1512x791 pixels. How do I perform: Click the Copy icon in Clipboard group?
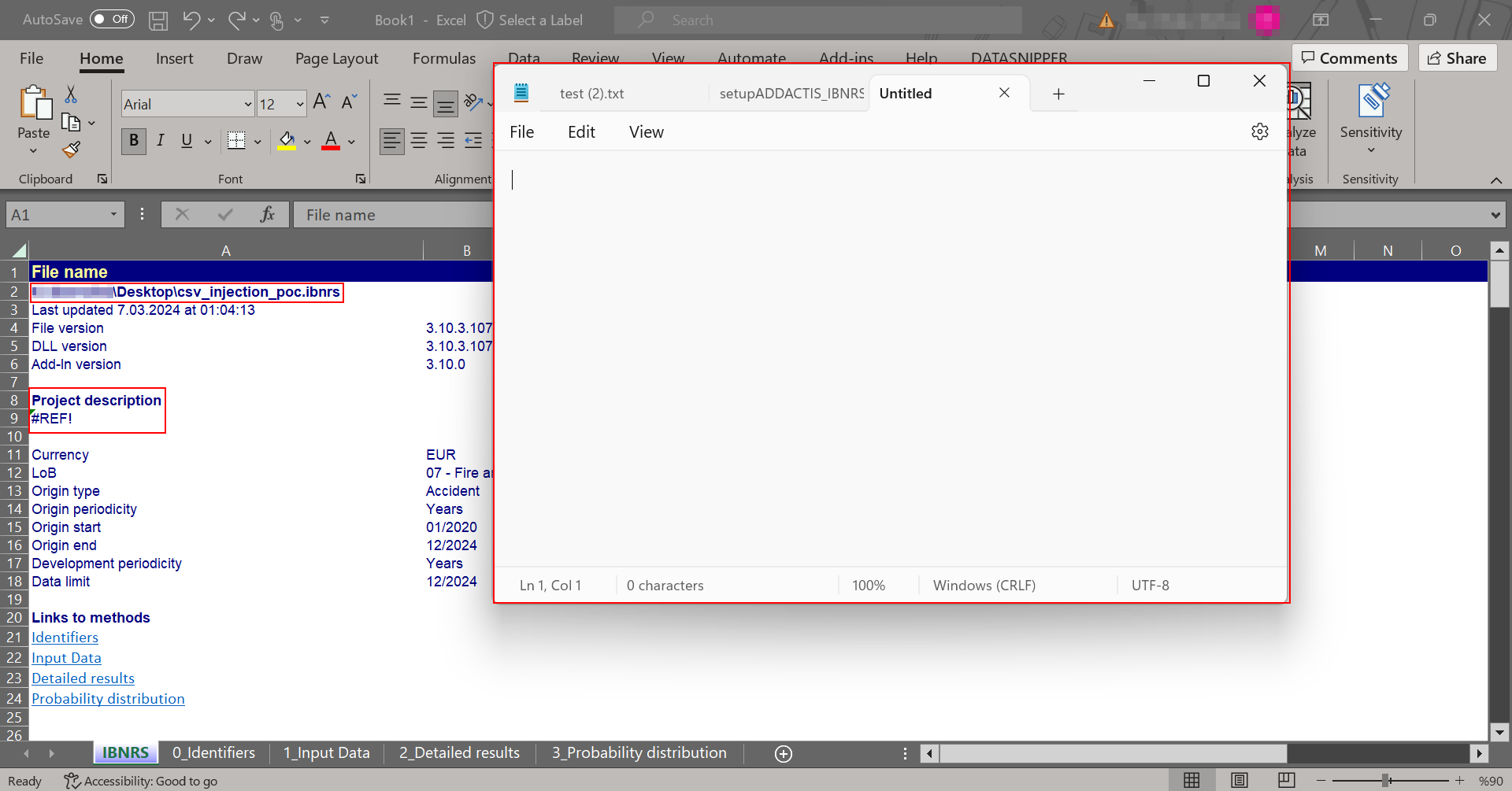(x=71, y=122)
